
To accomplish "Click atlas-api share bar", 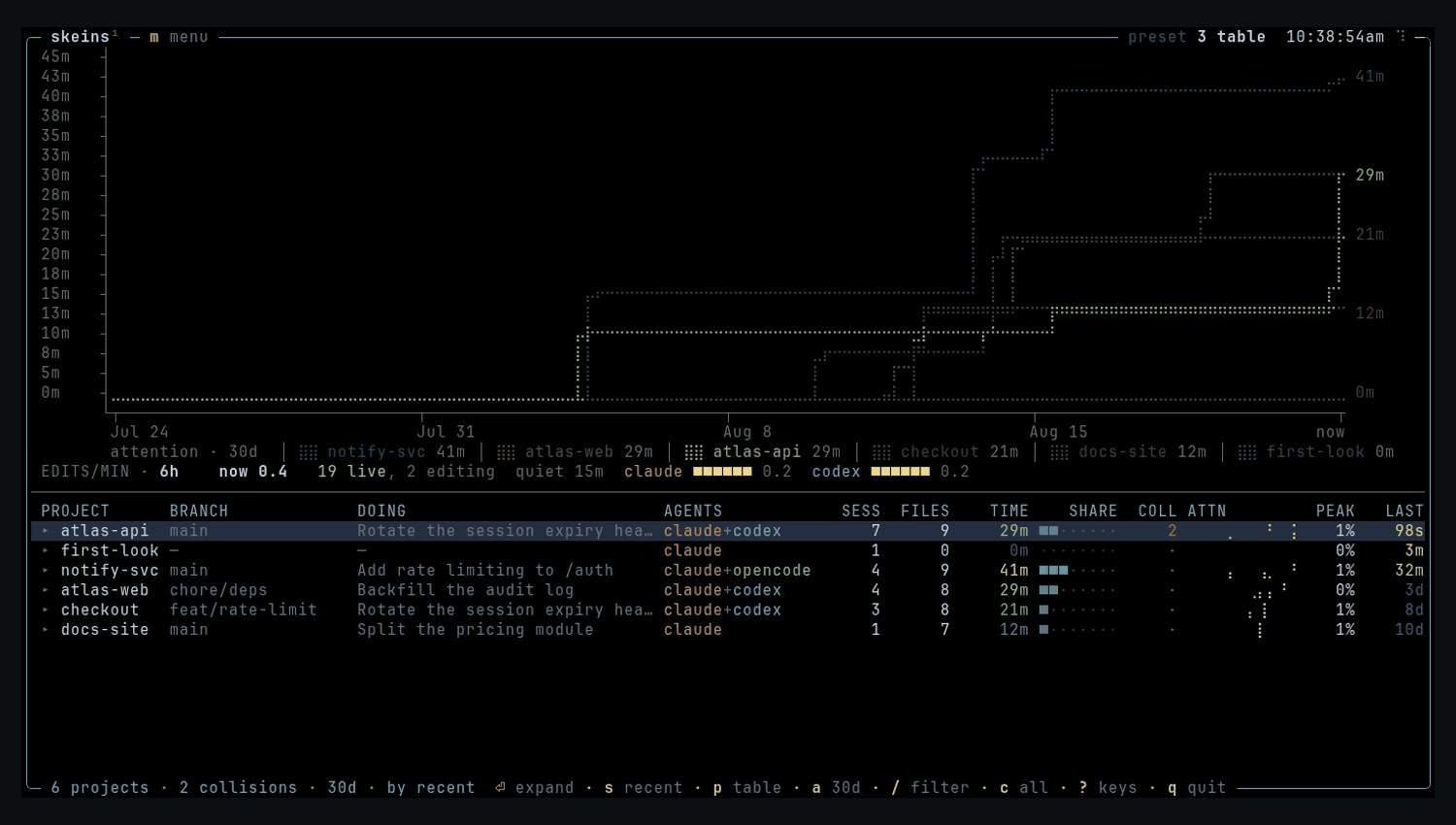I will point(1077,531).
